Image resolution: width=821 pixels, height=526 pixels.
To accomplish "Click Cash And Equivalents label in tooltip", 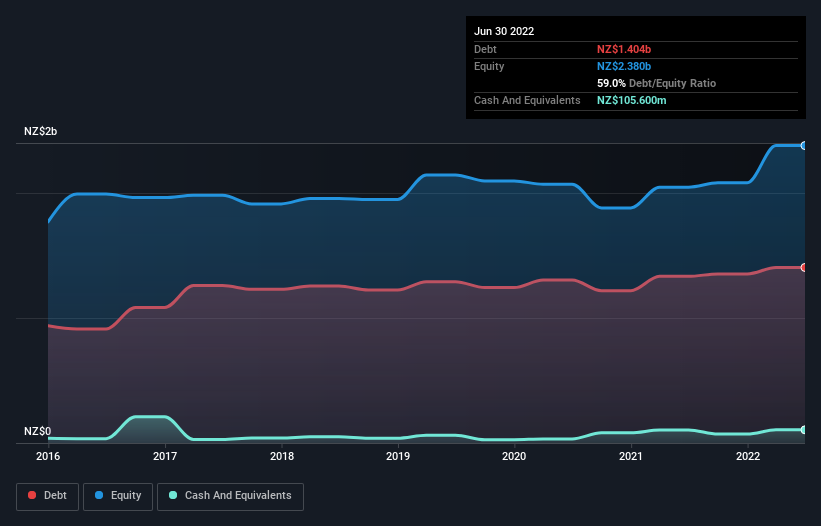I will (527, 100).
